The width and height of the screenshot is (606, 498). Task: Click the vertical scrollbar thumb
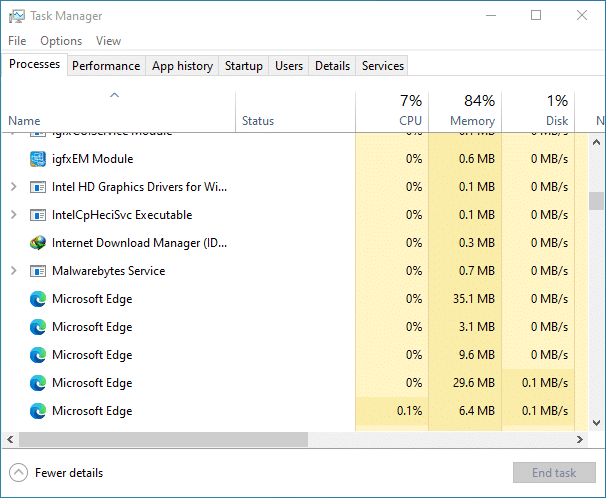click(x=596, y=201)
